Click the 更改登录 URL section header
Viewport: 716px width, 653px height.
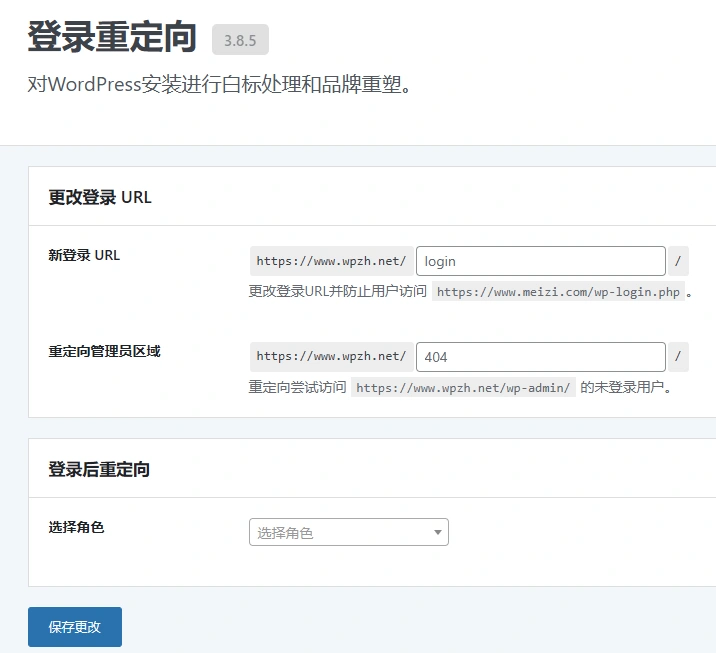coord(100,197)
